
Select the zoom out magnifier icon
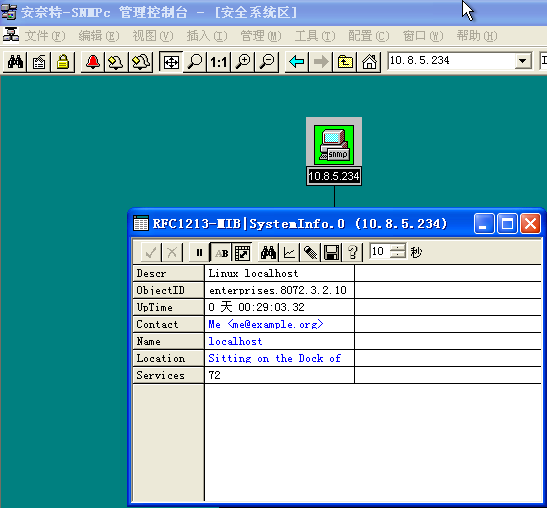tap(267, 62)
